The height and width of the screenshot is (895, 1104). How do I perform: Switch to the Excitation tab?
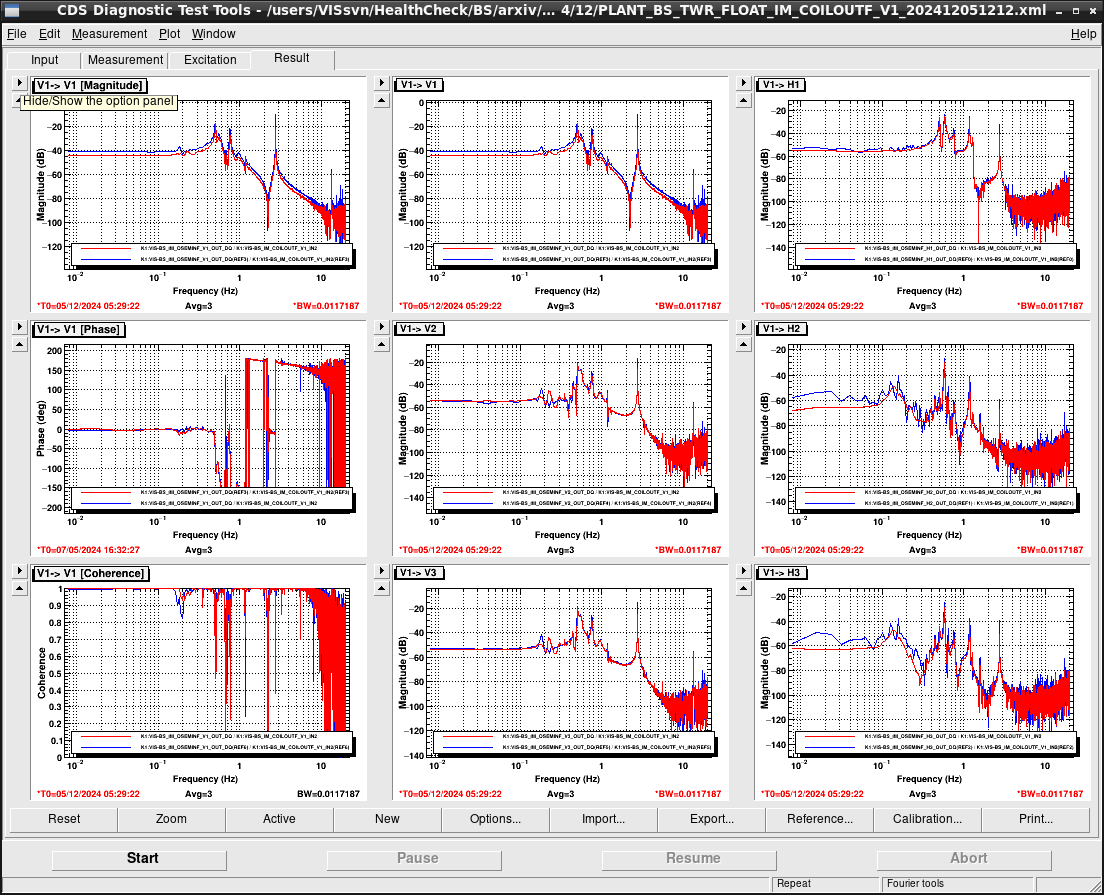[210, 60]
